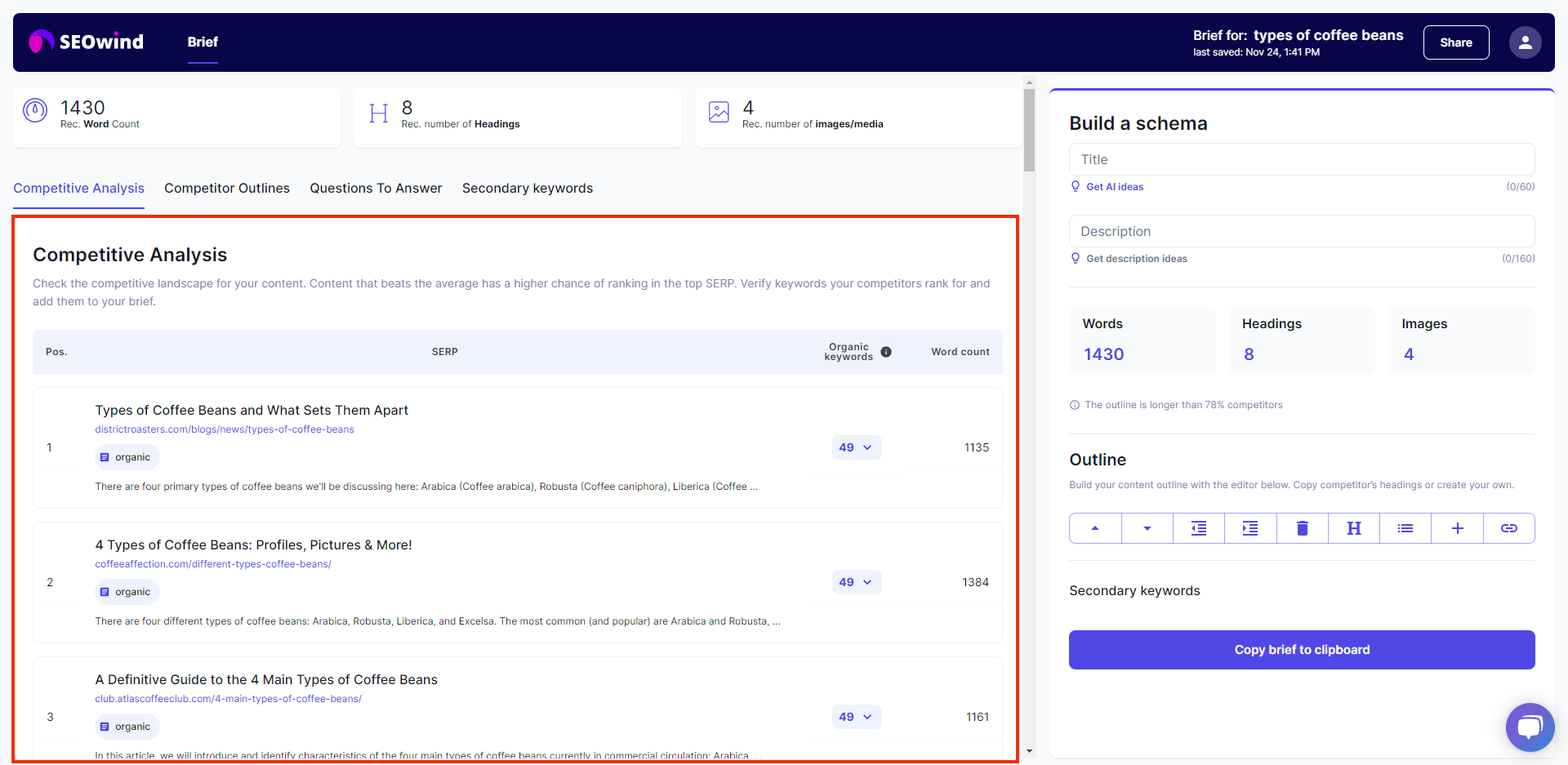Click the trash delete icon in outline toolbar
The image size is (1568, 765).
pos(1303,528)
